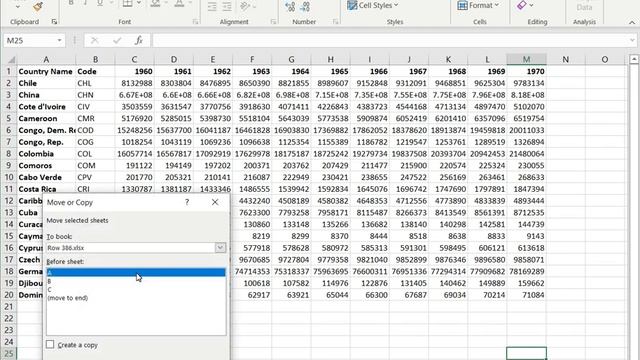Expand the formula bar chevron

tap(632, 40)
